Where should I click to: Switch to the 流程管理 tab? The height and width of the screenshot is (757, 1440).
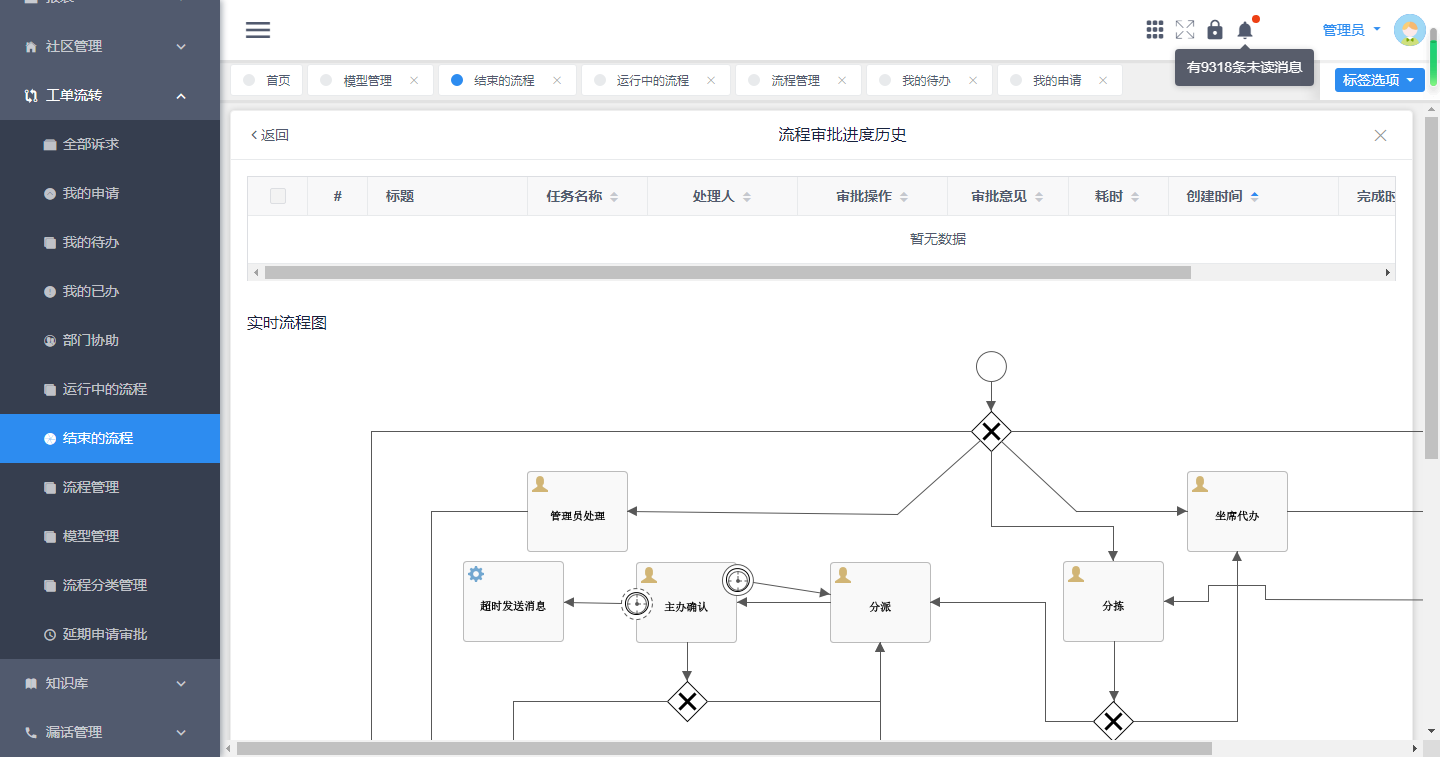pyautogui.click(x=796, y=81)
